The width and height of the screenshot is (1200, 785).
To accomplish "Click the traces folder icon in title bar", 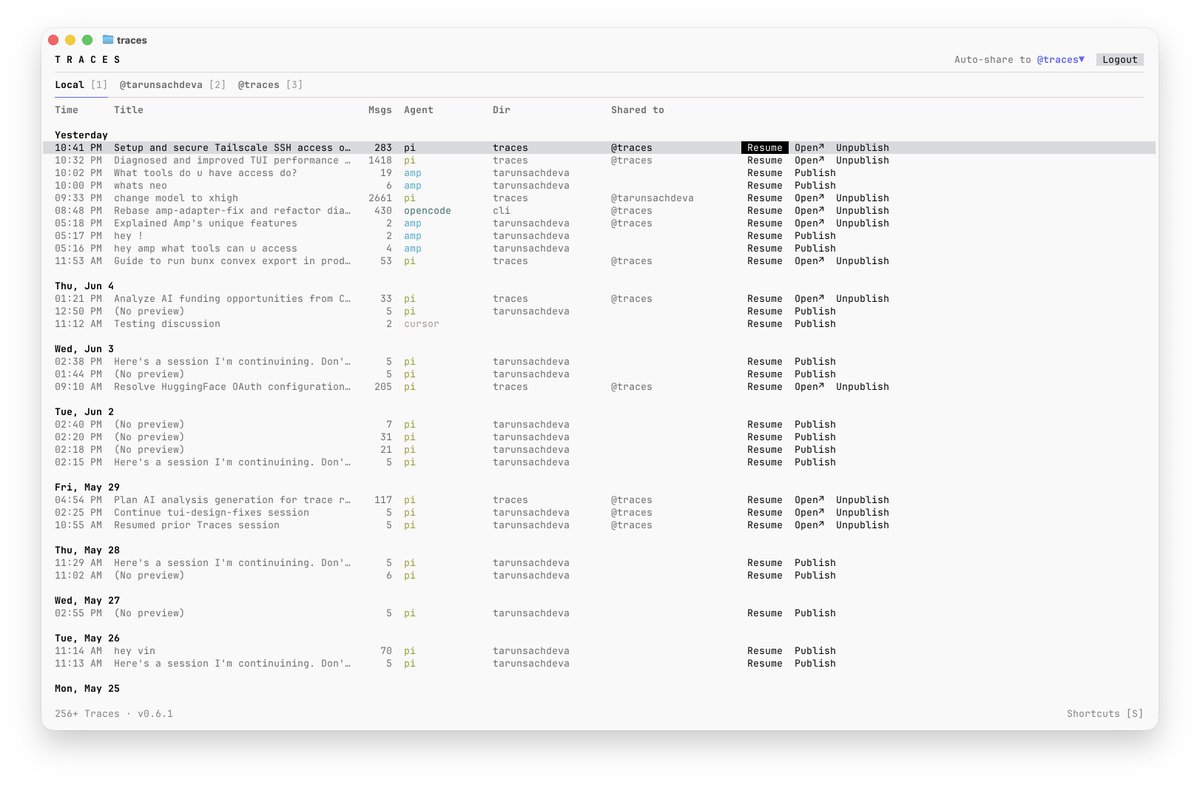I will click(108, 40).
